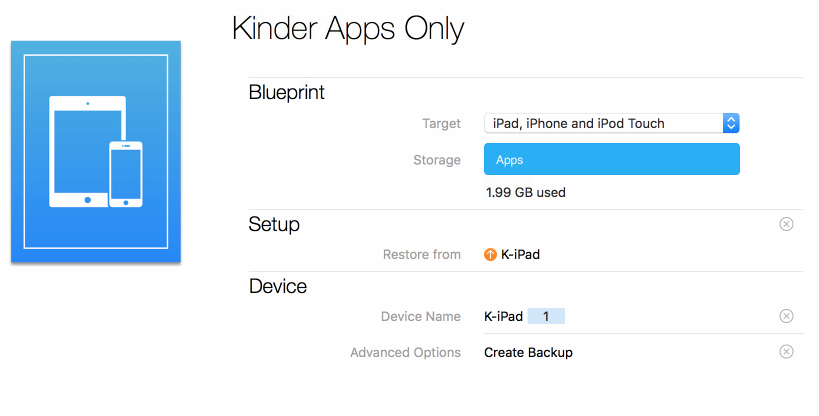Click the Create Backup advanced option

point(528,352)
